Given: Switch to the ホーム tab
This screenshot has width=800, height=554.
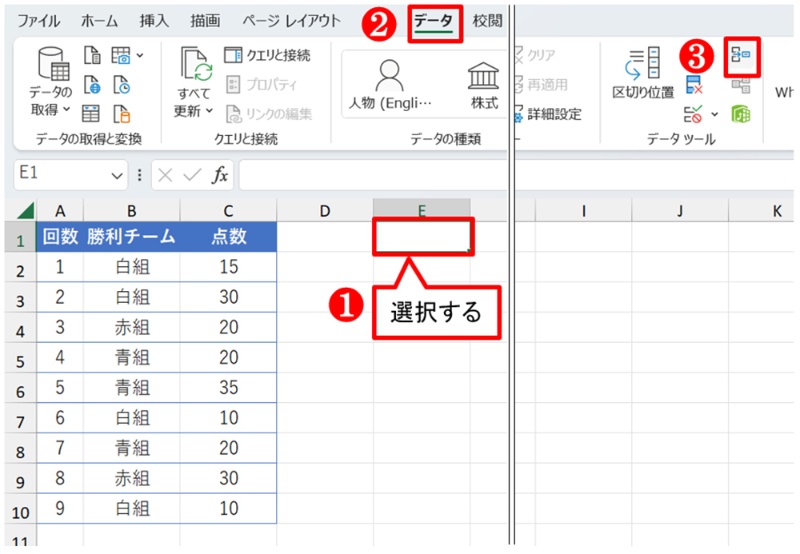Looking at the screenshot, I should (99, 21).
